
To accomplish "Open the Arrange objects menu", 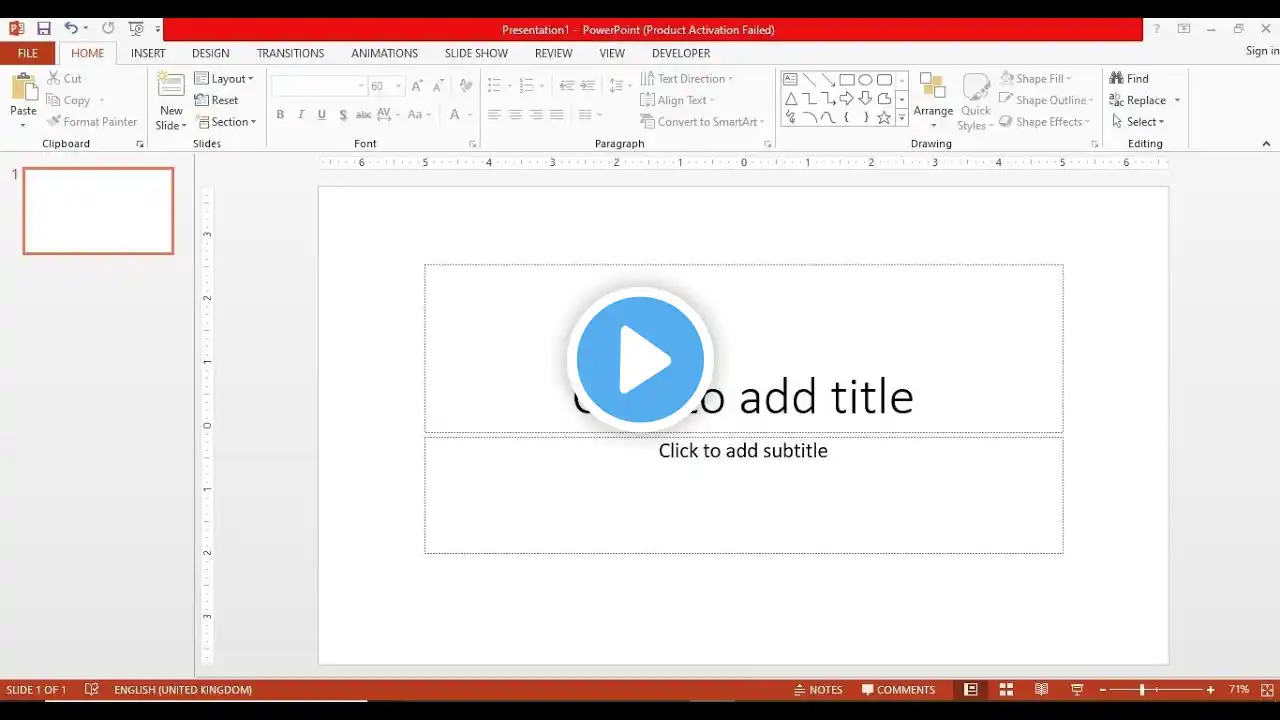I will click(933, 100).
